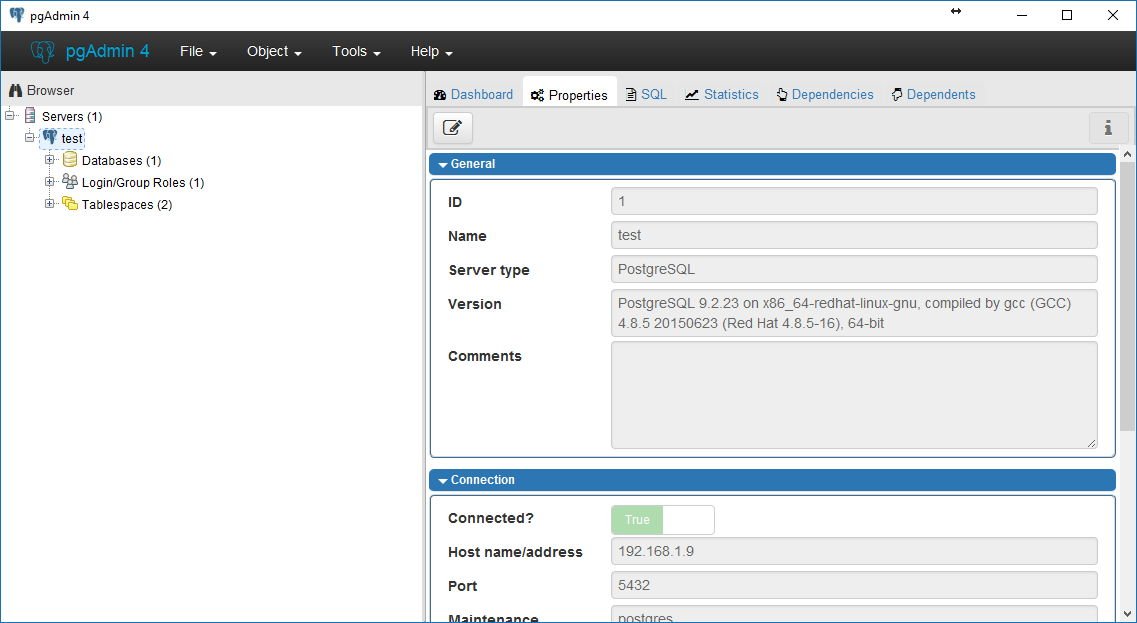
Task: Open the File menu
Action: coord(198,51)
